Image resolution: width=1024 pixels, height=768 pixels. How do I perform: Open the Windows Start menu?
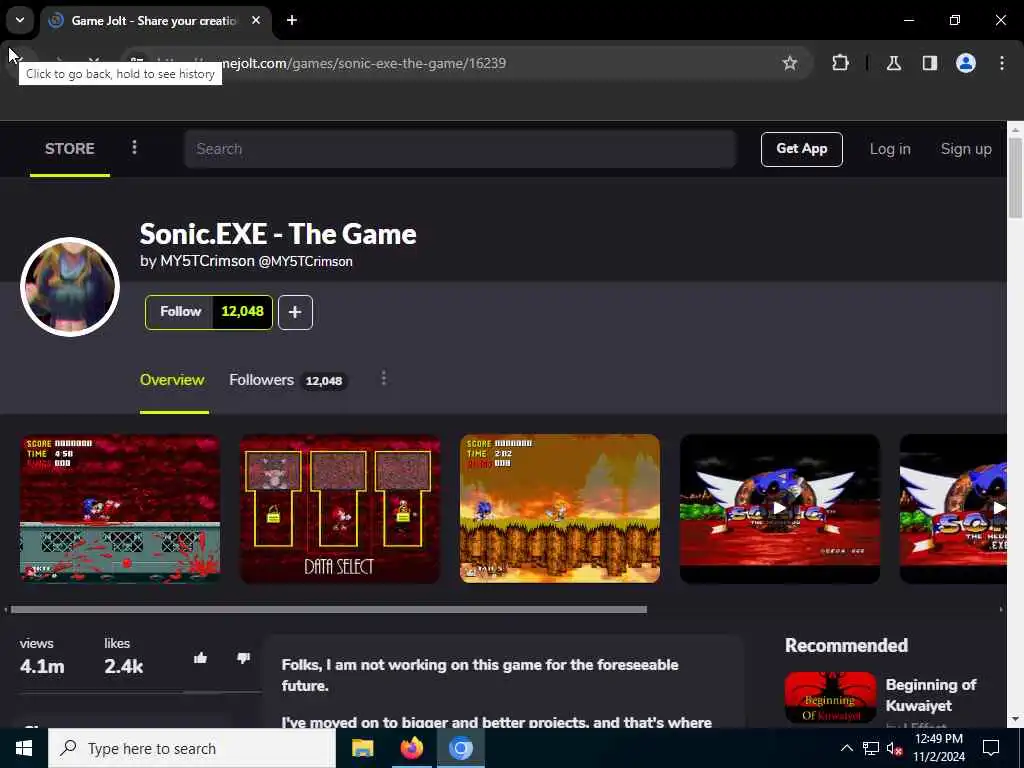(x=24, y=748)
